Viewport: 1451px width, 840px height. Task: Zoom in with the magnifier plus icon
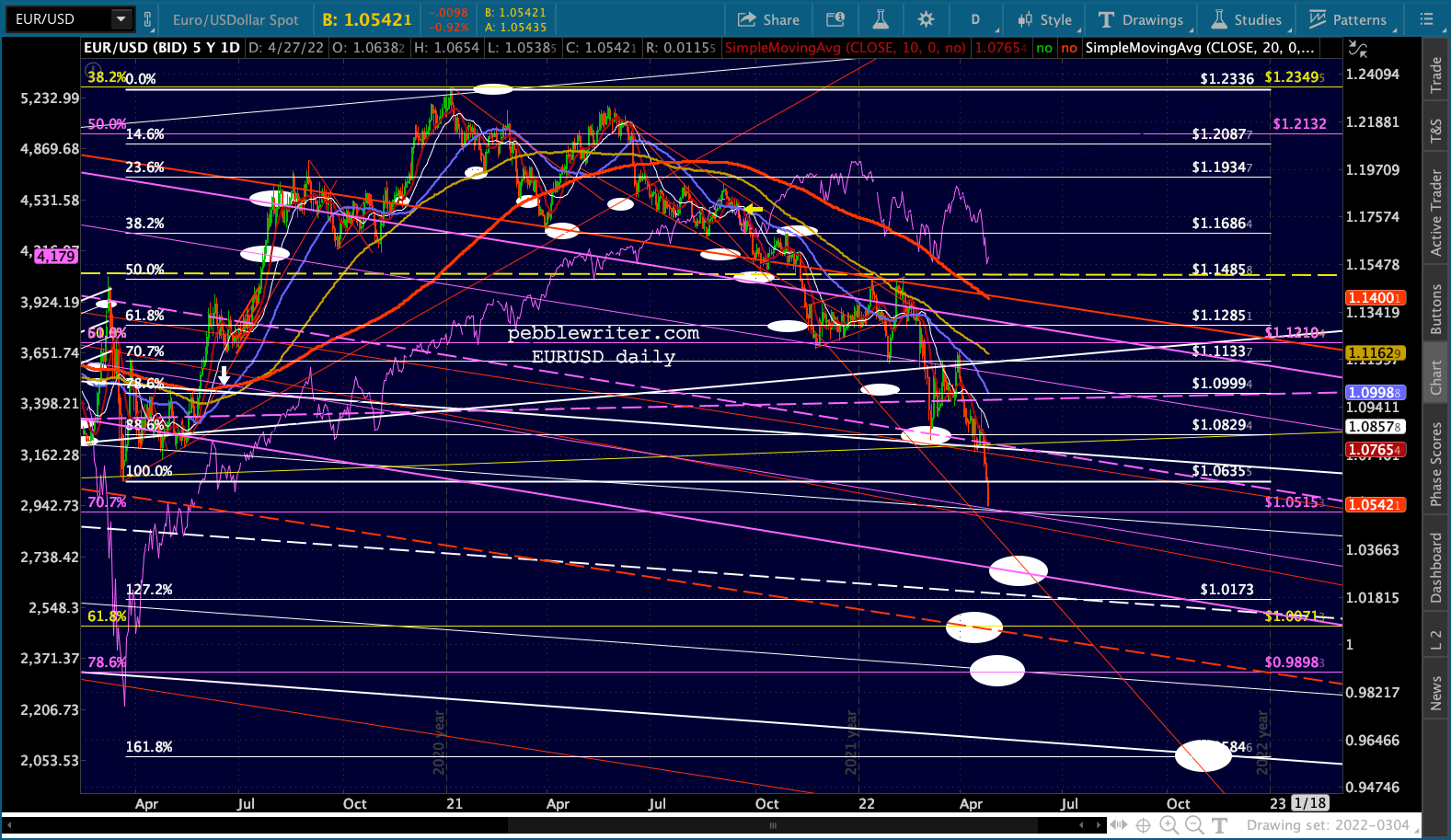pos(1169,825)
